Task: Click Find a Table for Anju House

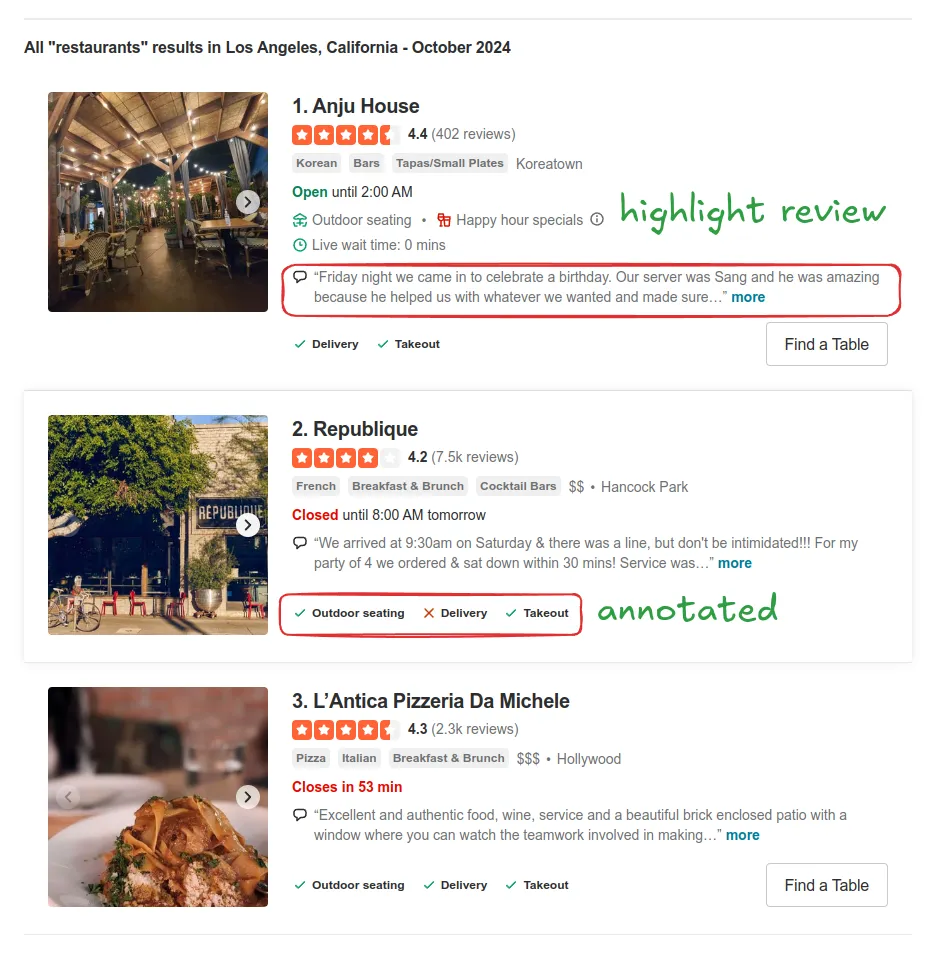Action: (826, 344)
